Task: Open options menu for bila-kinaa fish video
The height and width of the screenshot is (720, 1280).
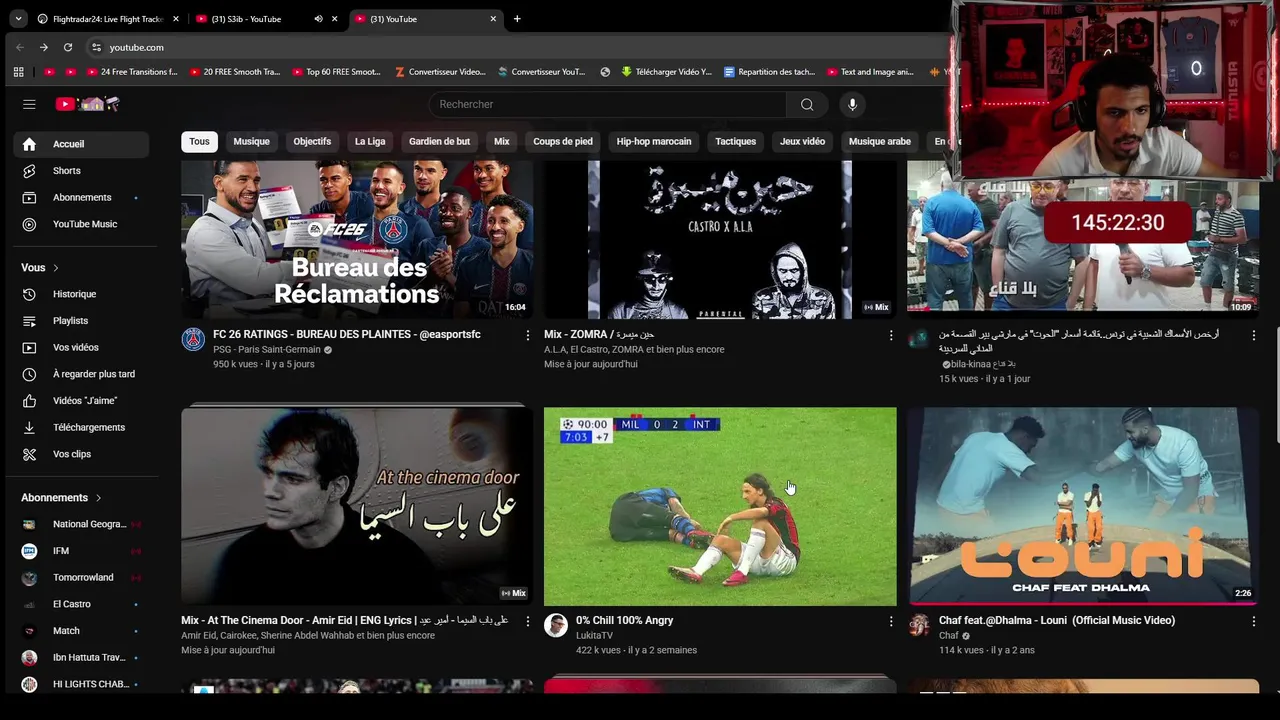Action: [1254, 336]
